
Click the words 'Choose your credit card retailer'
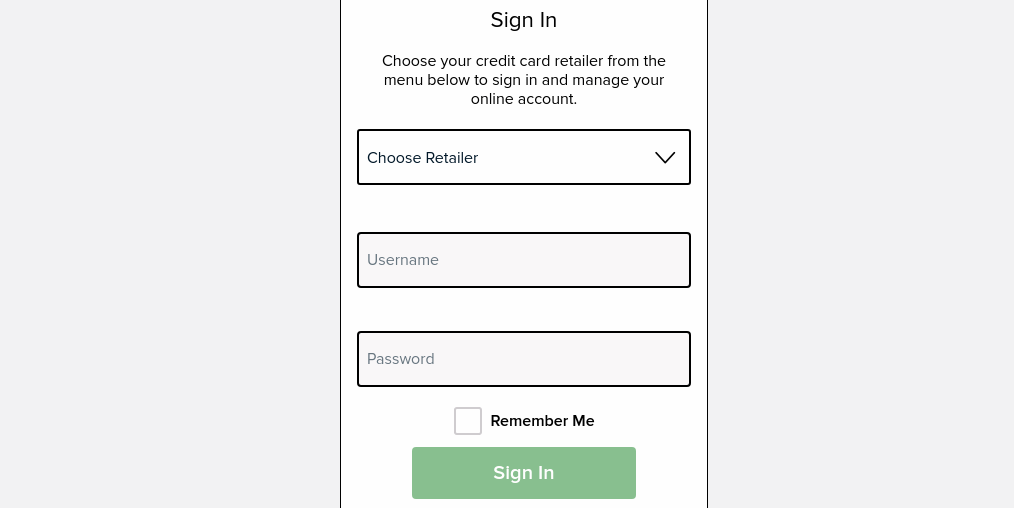point(493,61)
